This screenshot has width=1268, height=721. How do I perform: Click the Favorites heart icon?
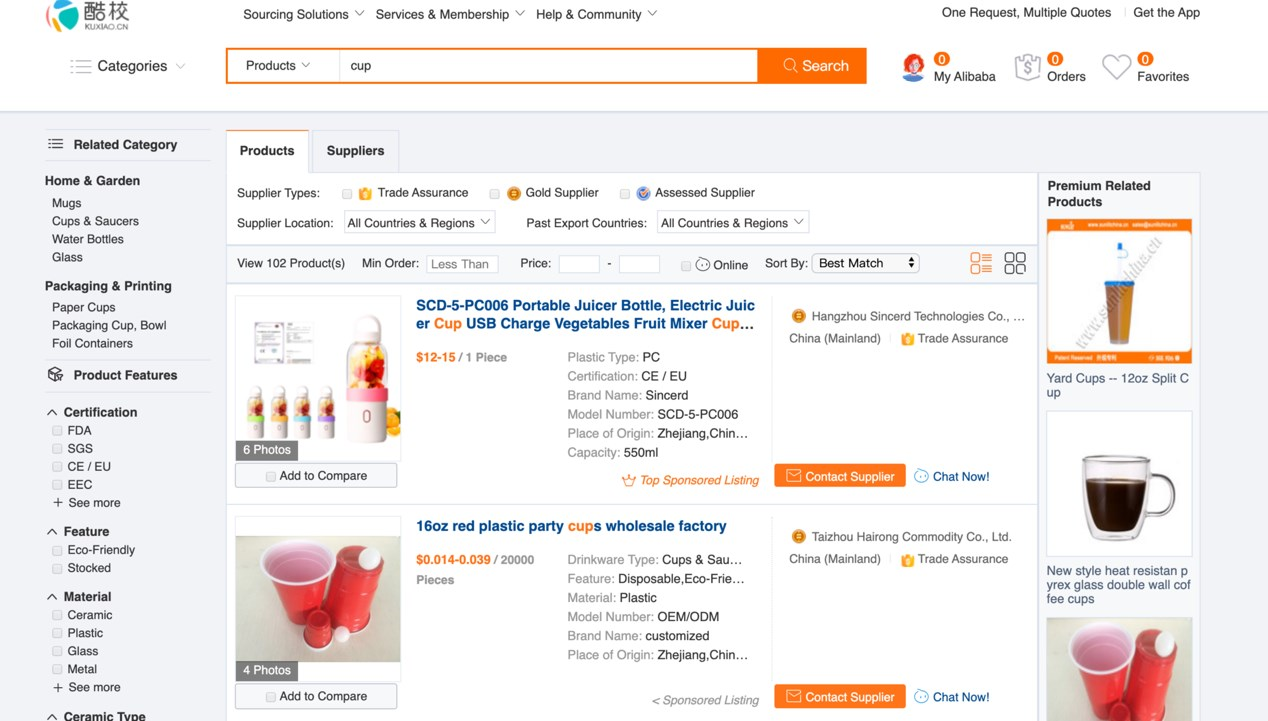(1116, 67)
